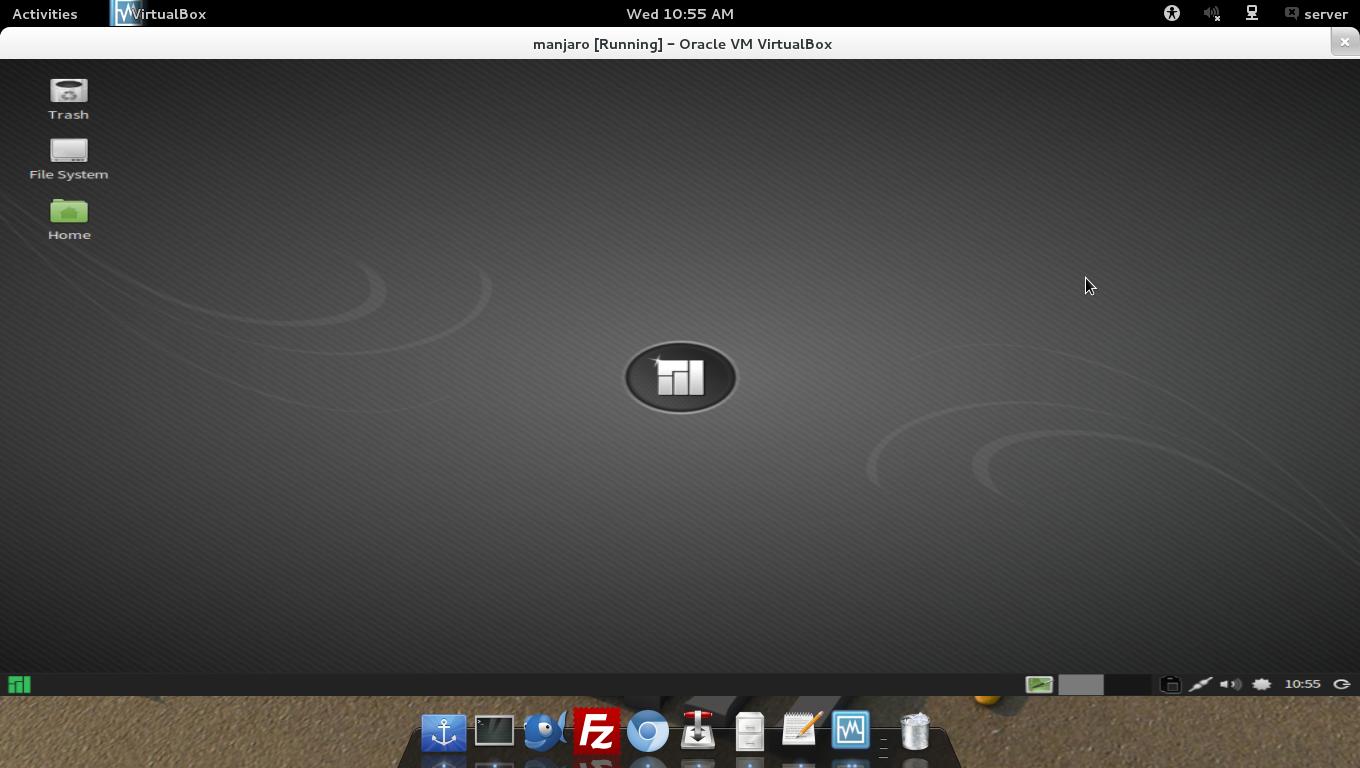Open the Chromium browser in the dock
This screenshot has width=1360, height=768.
[x=648, y=731]
